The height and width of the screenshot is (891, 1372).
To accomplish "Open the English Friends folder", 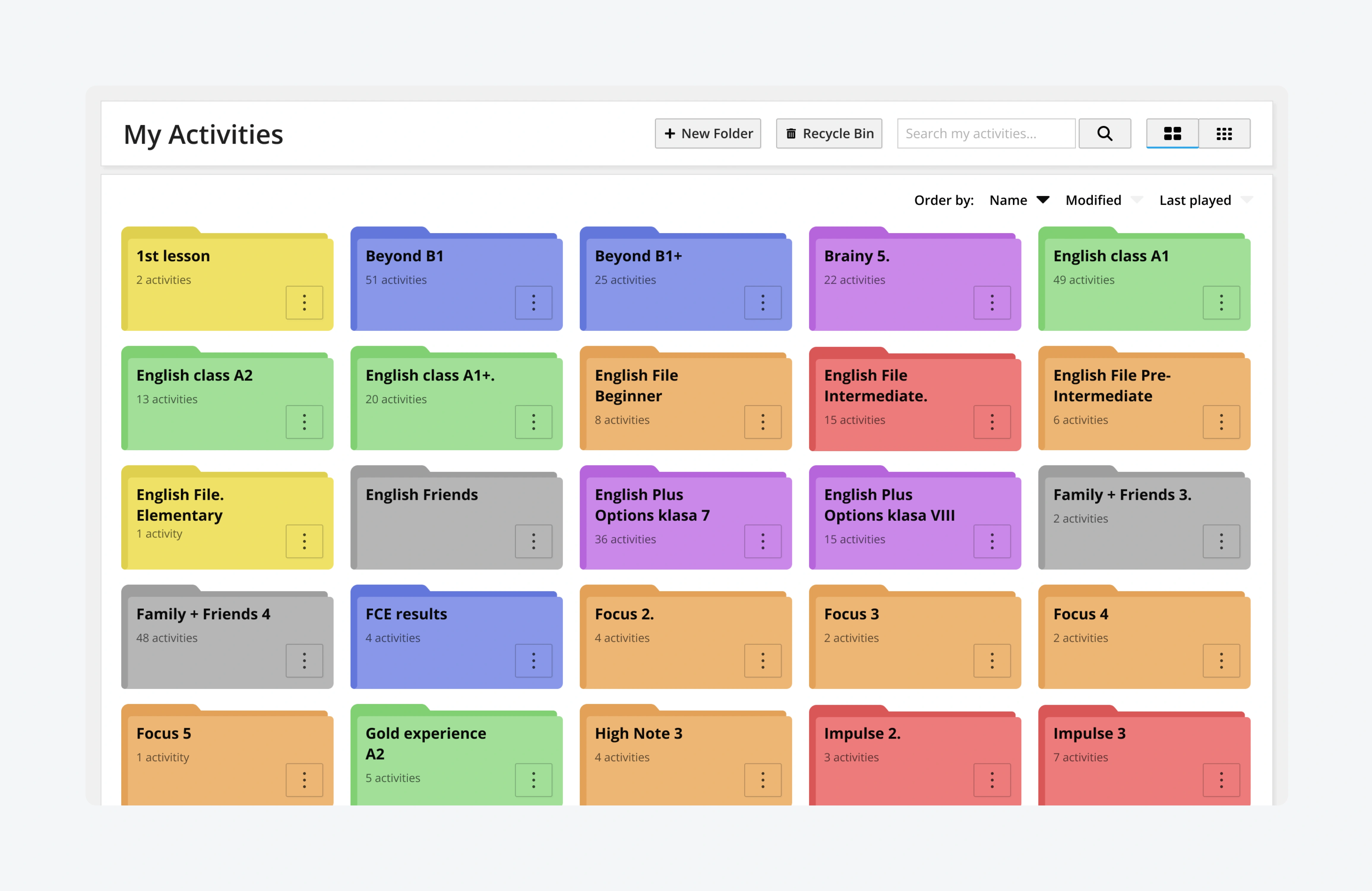I will (456, 518).
